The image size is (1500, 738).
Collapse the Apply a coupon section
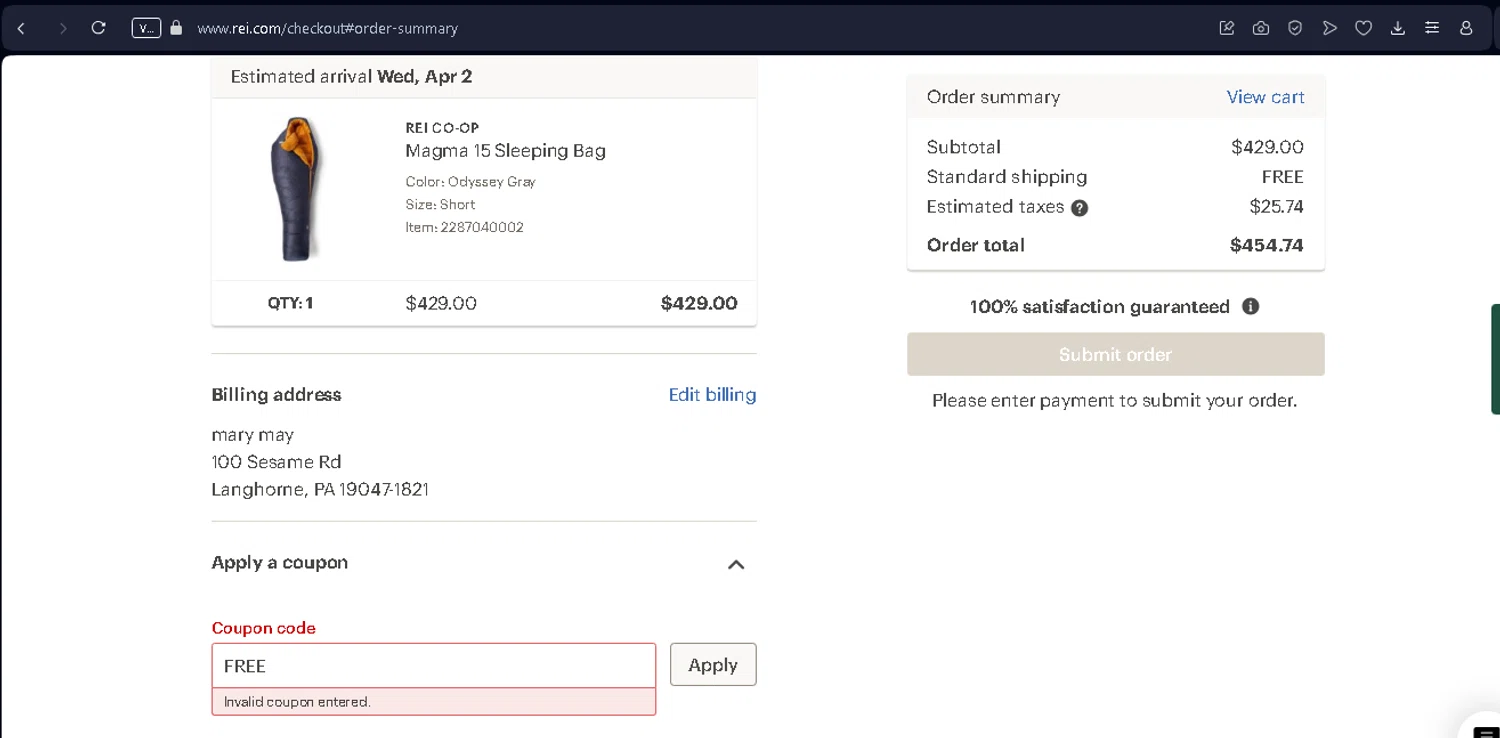736,564
